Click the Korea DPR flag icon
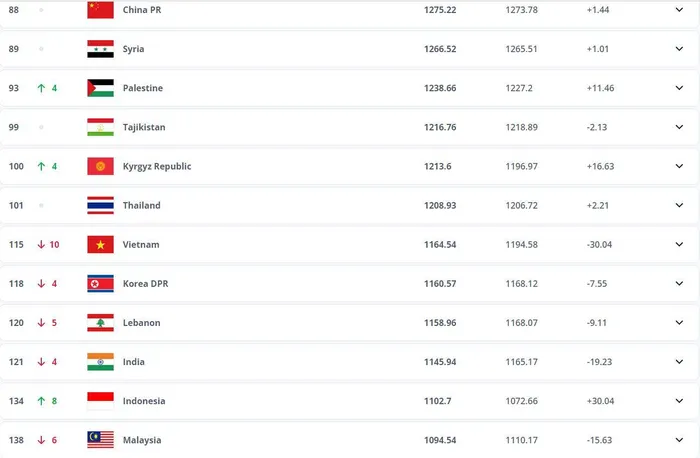 click(x=100, y=283)
